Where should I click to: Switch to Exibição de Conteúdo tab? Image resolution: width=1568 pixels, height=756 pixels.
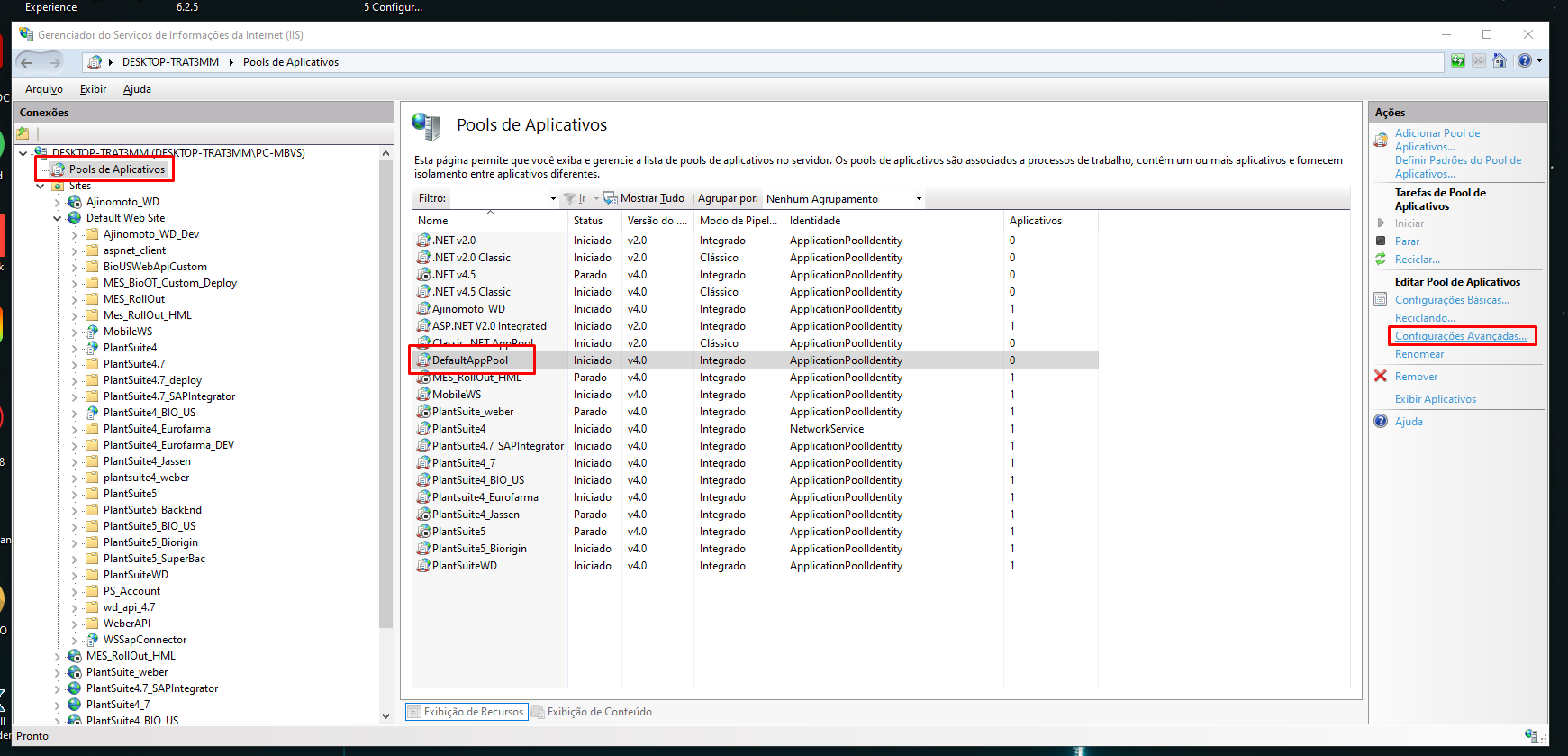(x=591, y=711)
